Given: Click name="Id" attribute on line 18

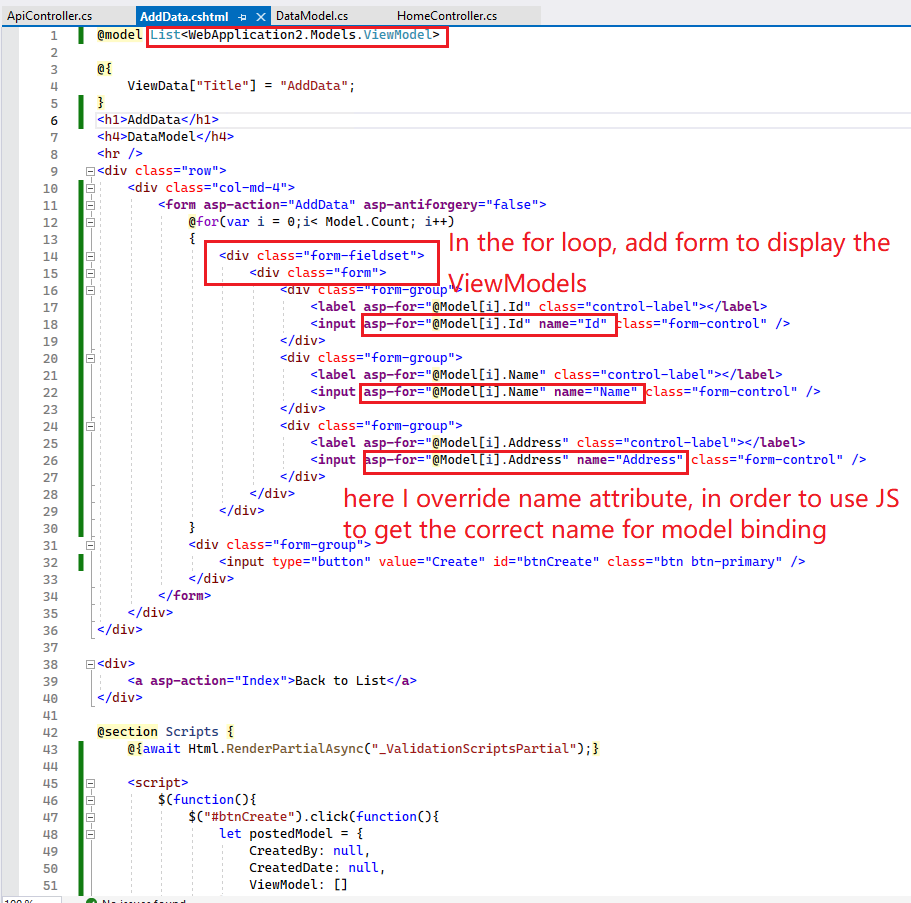Looking at the screenshot, I should (x=573, y=324).
